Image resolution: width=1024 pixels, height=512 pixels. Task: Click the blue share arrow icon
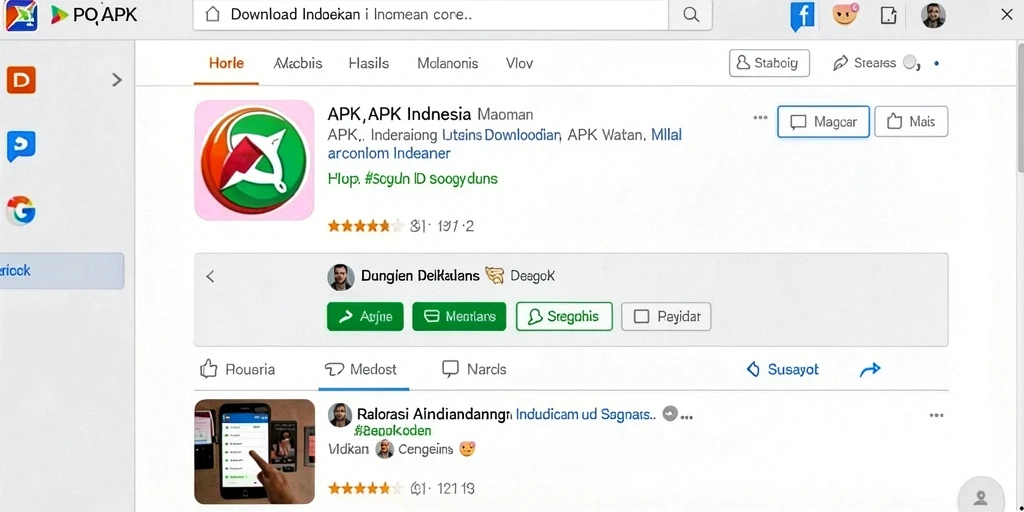click(x=870, y=370)
